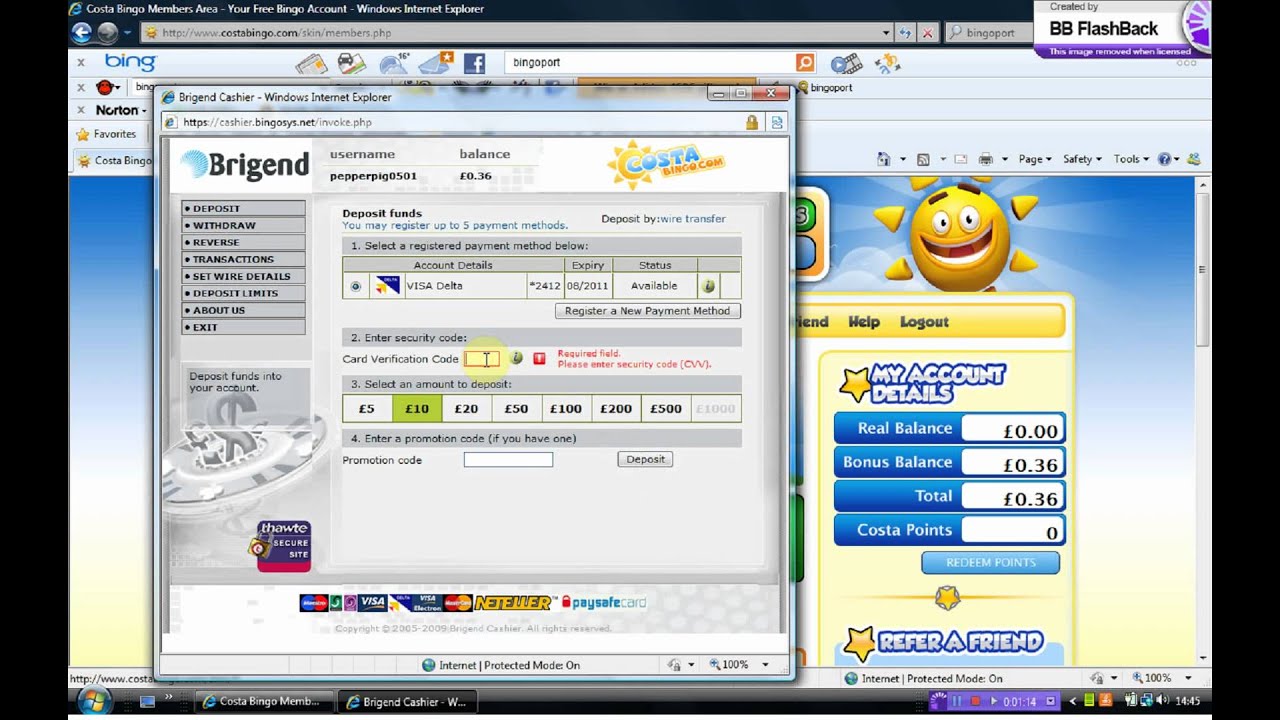This screenshot has width=1280, height=720.
Task: Open DEPOSIT LIMITS in the Cashier menu
Action: pos(243,293)
